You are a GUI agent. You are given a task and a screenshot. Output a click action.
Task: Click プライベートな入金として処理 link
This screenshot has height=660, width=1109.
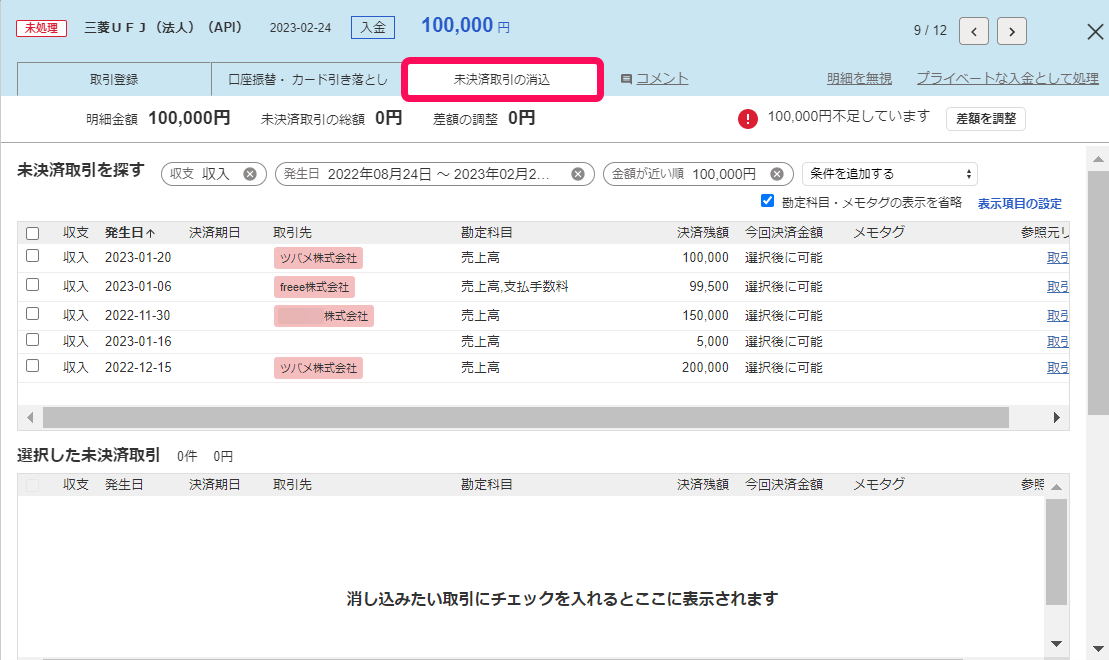pos(1008,79)
